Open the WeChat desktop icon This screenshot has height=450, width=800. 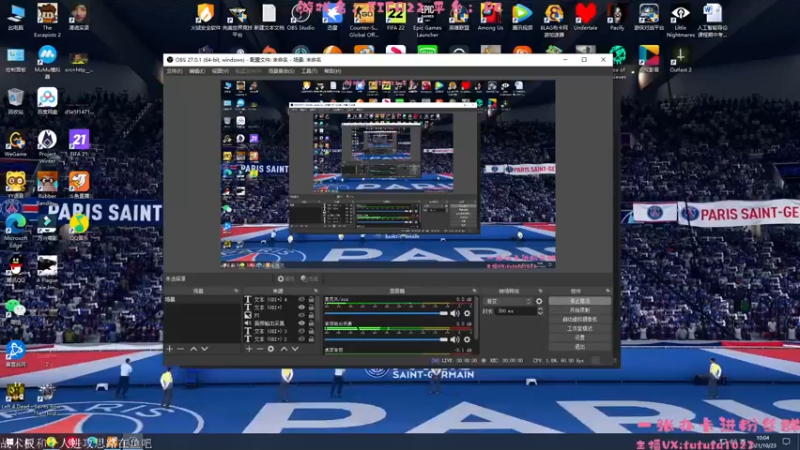[16, 311]
